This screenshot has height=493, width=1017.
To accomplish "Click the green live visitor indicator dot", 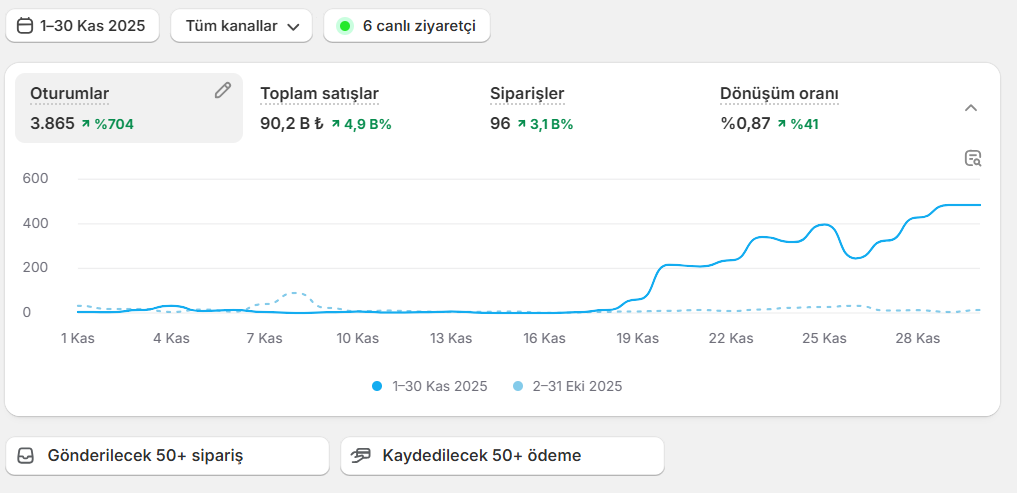I will [345, 26].
